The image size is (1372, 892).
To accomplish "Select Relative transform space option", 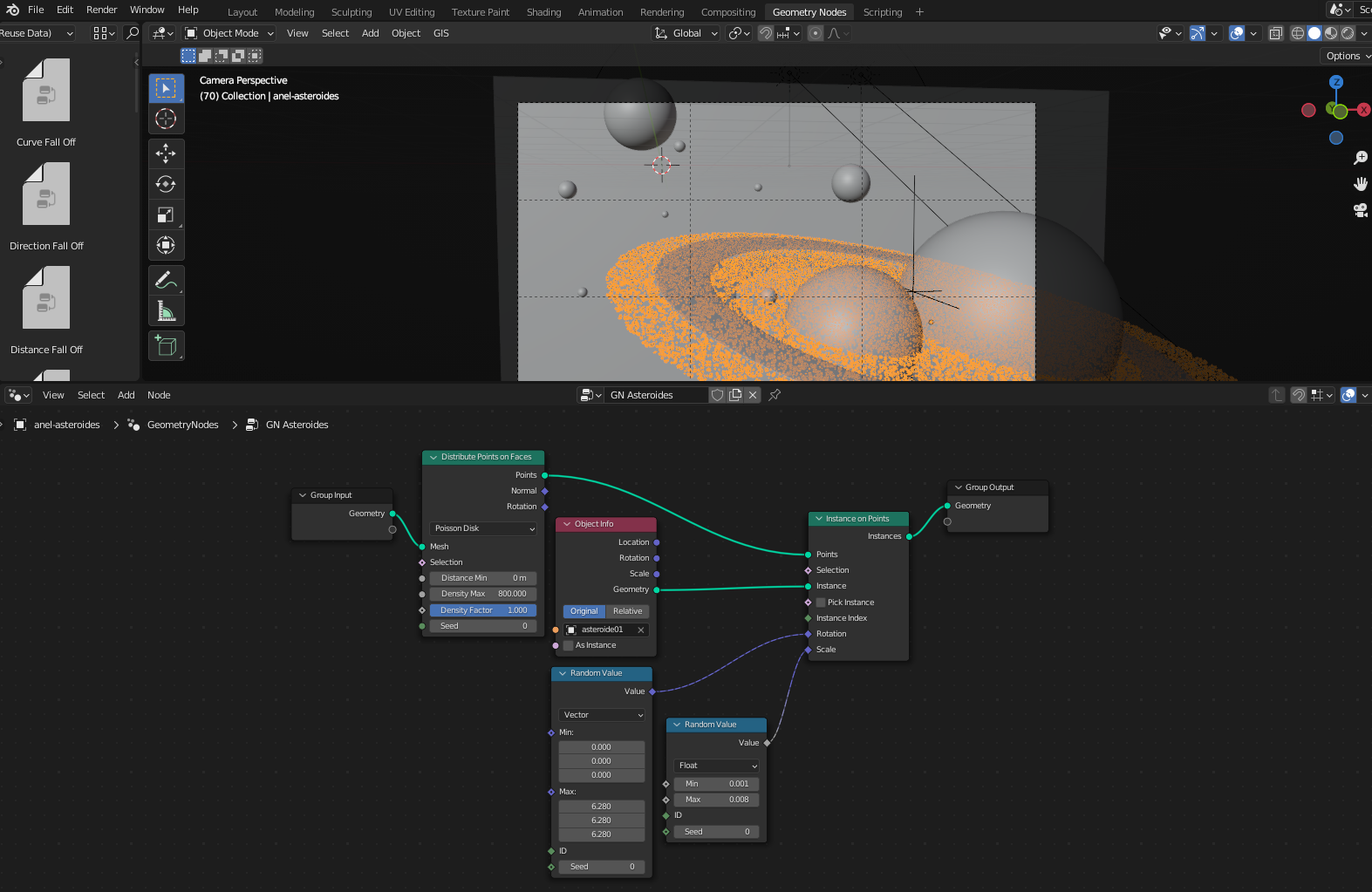I will [627, 611].
